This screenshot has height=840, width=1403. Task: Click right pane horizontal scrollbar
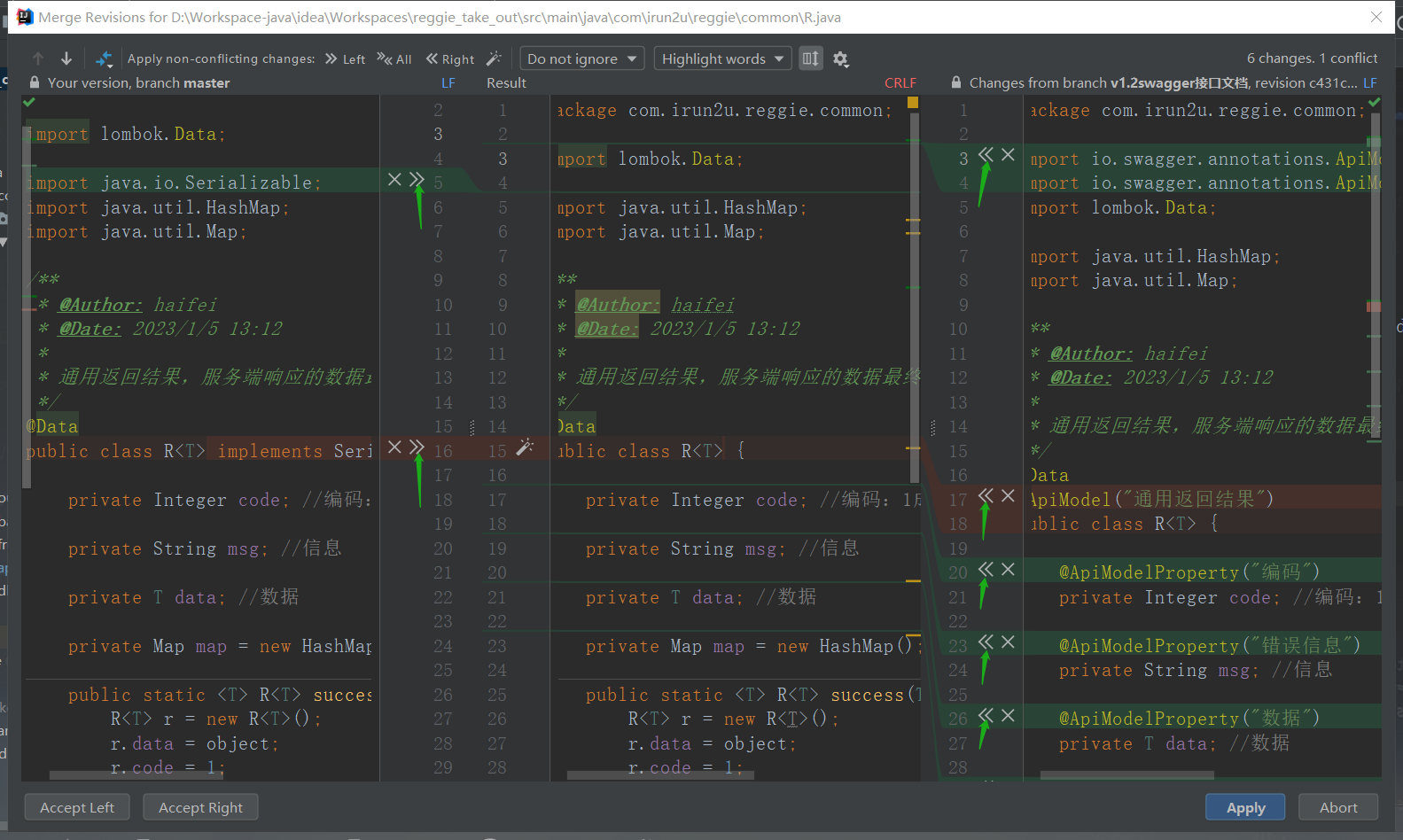1126,775
